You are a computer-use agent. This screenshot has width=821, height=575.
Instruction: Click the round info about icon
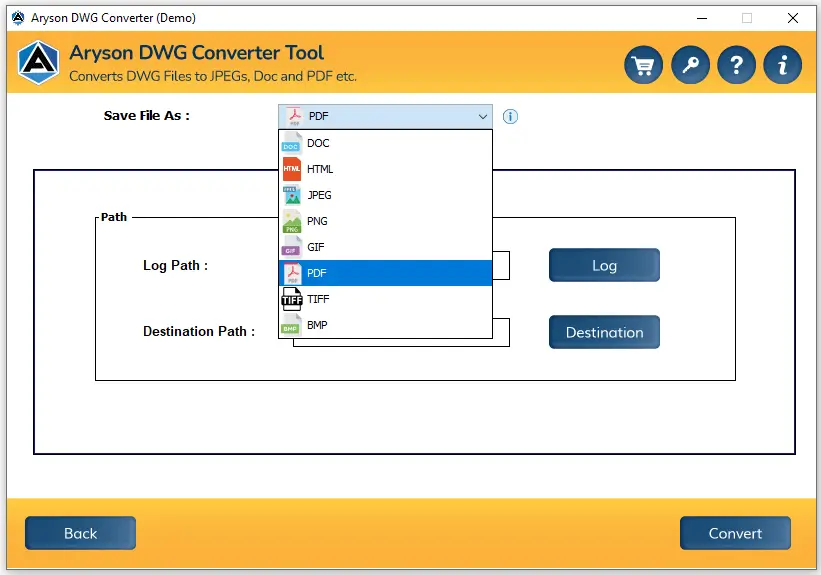(782, 65)
